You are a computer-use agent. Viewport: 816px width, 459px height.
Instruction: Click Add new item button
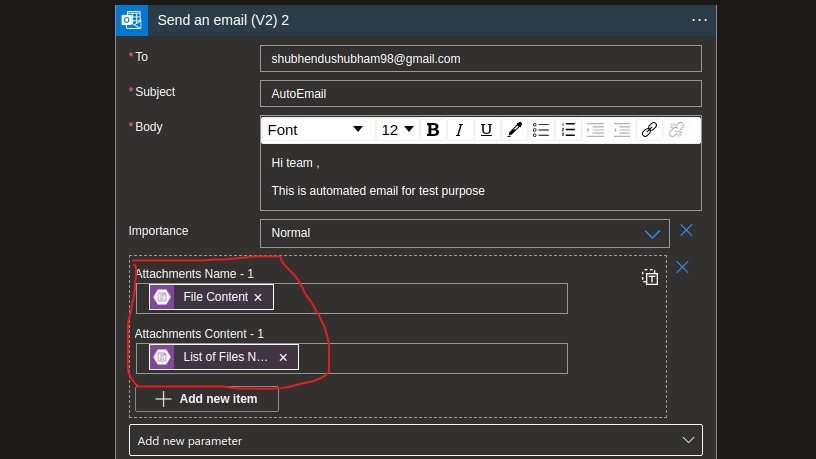pyautogui.click(x=207, y=399)
